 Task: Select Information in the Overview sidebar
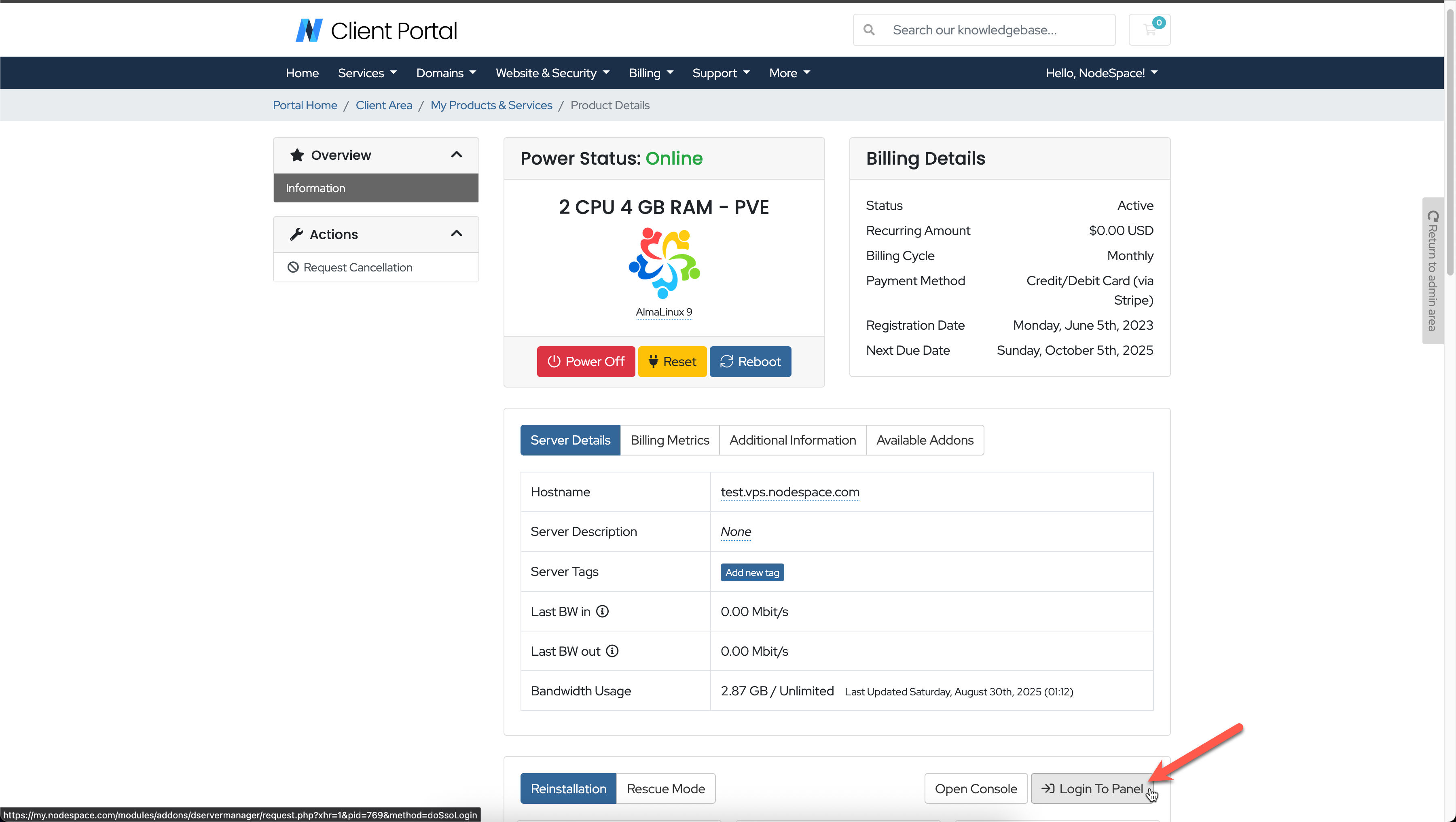click(376, 188)
